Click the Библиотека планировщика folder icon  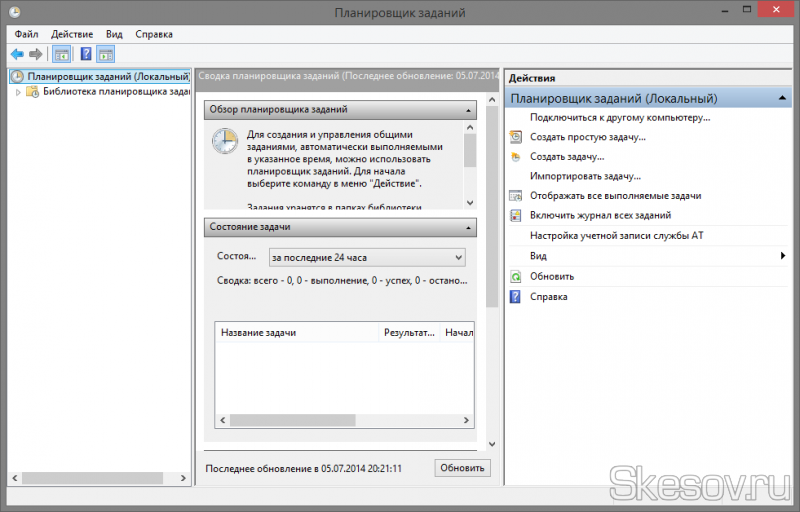tap(32, 92)
